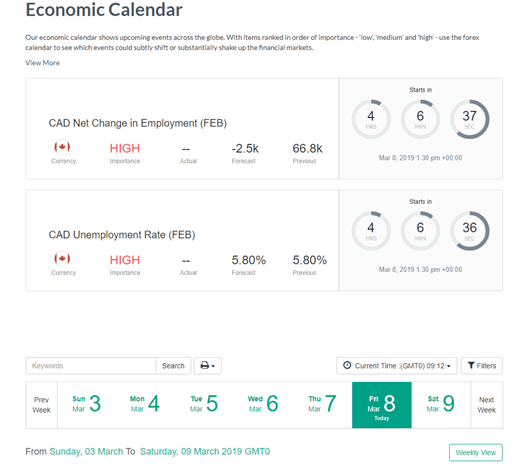The width and height of the screenshot is (516, 464).
Task: Expand the View More description link
Action: (42, 63)
